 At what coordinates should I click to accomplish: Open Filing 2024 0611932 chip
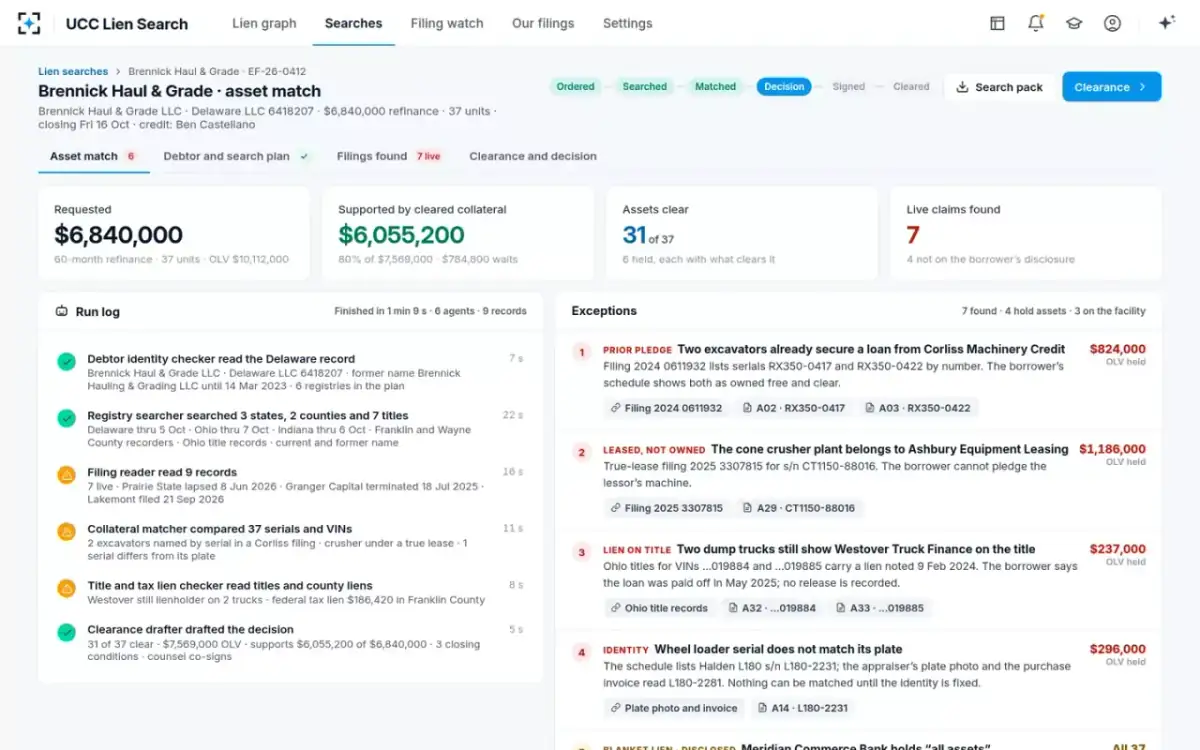coord(665,408)
